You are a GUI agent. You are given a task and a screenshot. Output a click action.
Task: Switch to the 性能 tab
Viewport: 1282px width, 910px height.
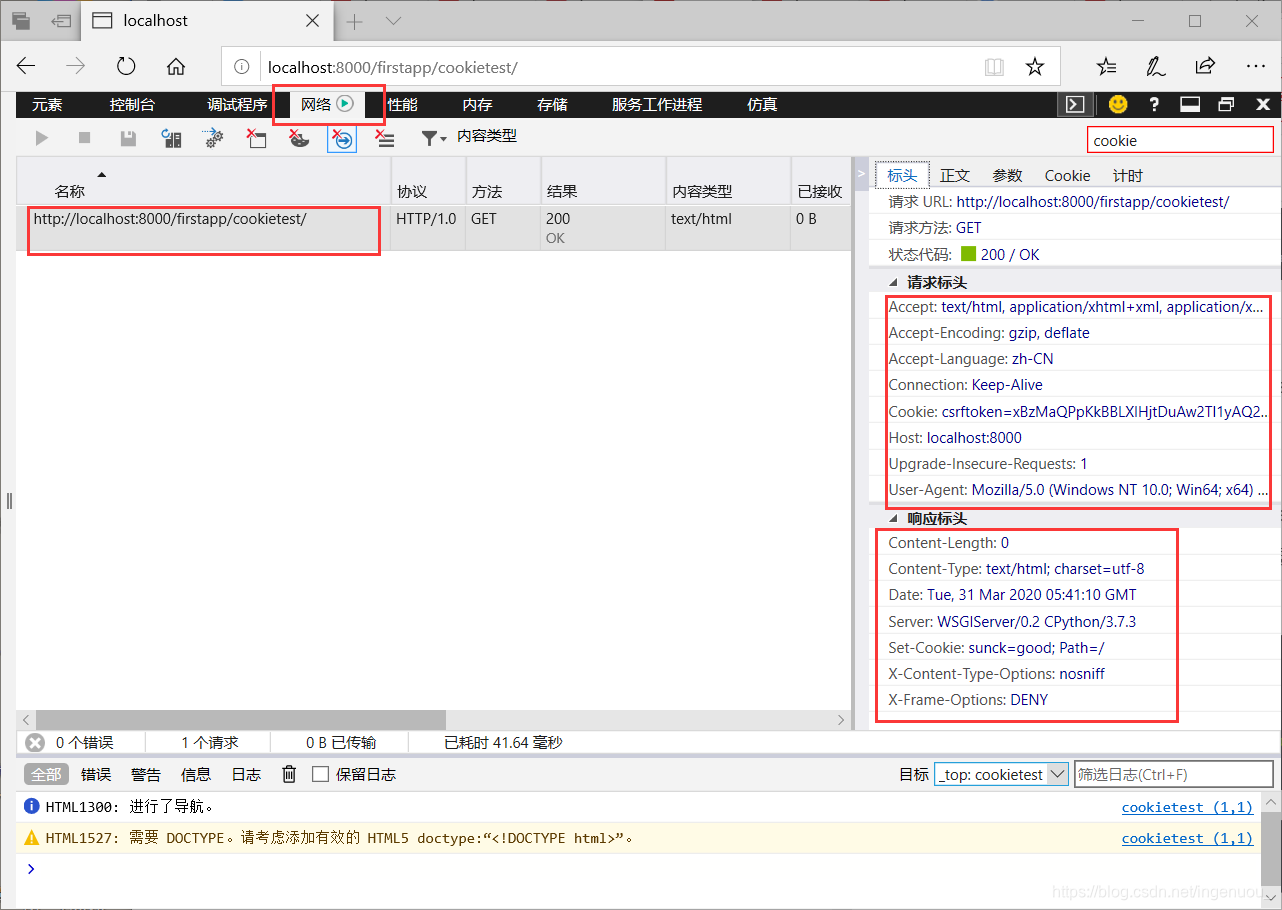point(402,104)
